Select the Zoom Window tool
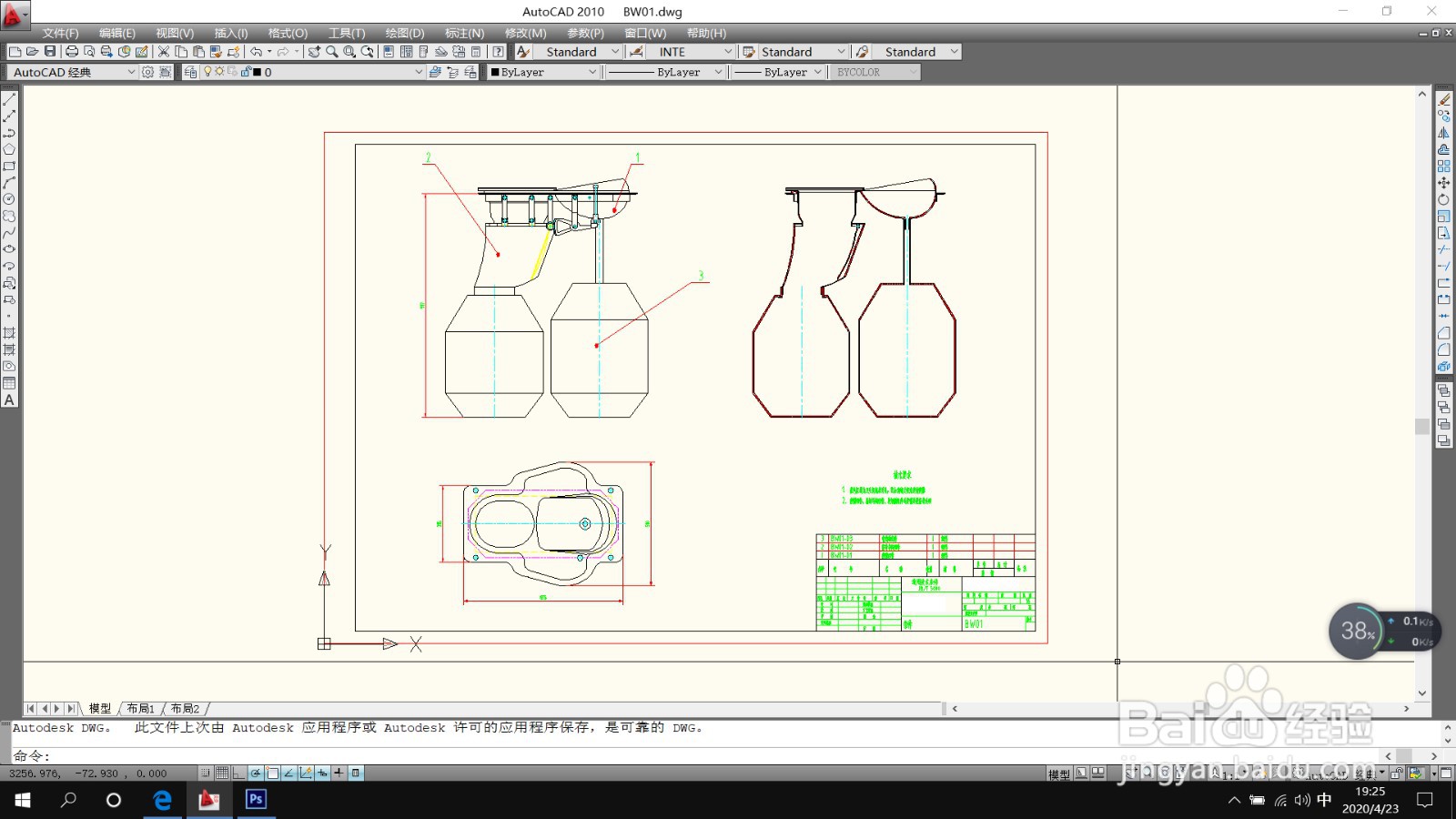1456x819 pixels. (x=349, y=52)
